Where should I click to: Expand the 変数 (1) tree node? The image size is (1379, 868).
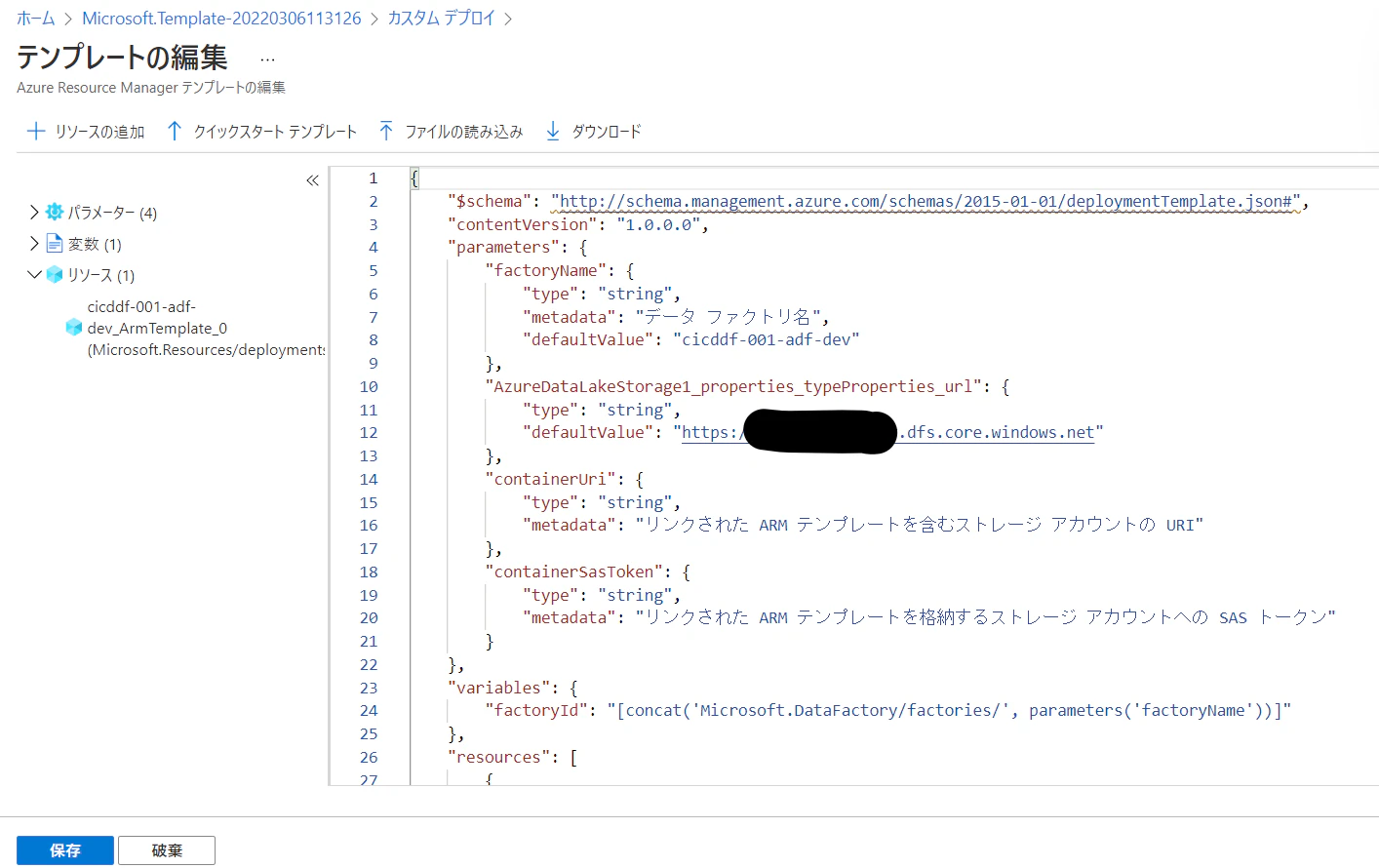point(34,243)
